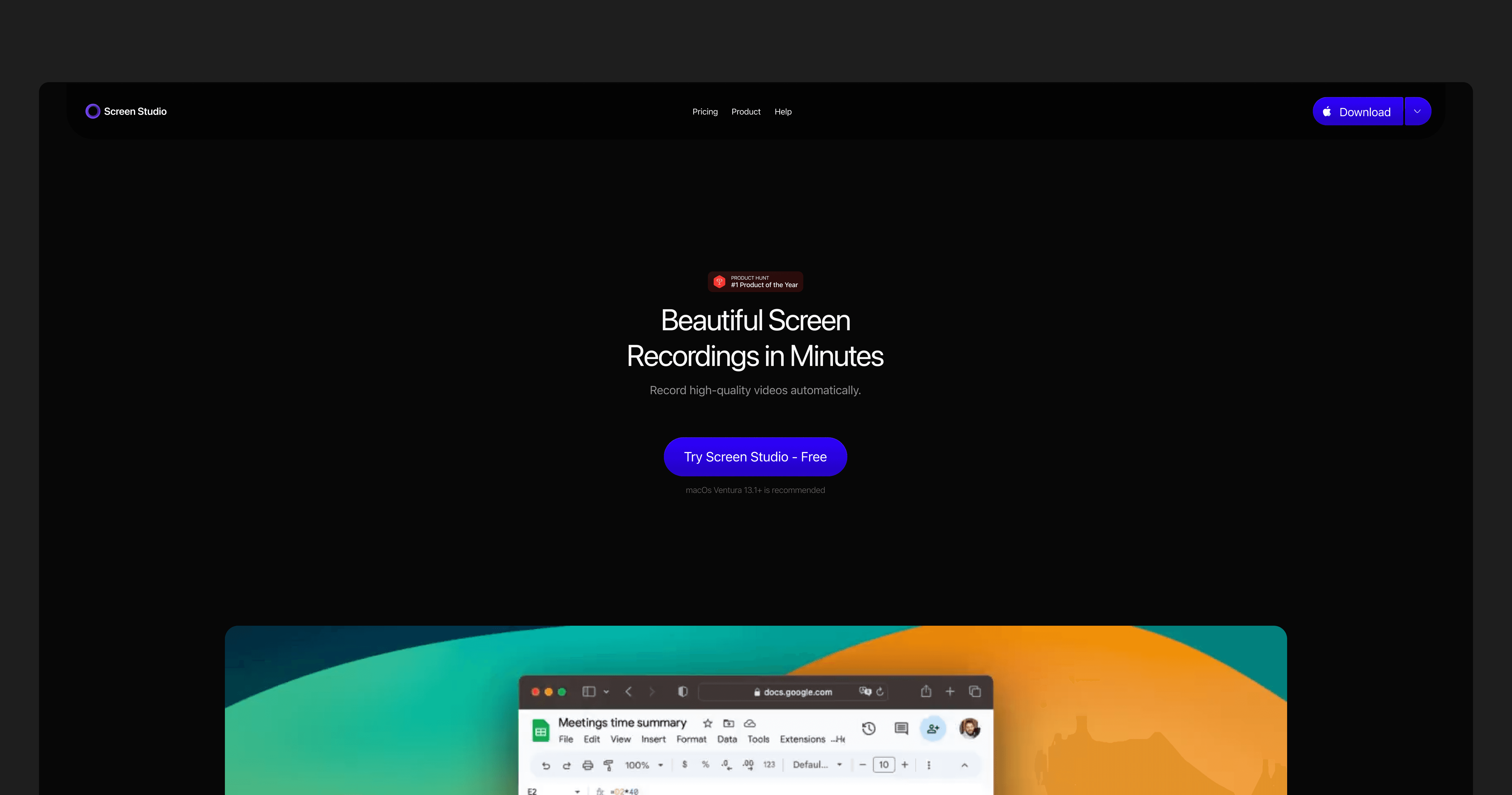1512x795 pixels.
Task: Click the Print icon in Sheets toolbar
Action: tap(588, 765)
